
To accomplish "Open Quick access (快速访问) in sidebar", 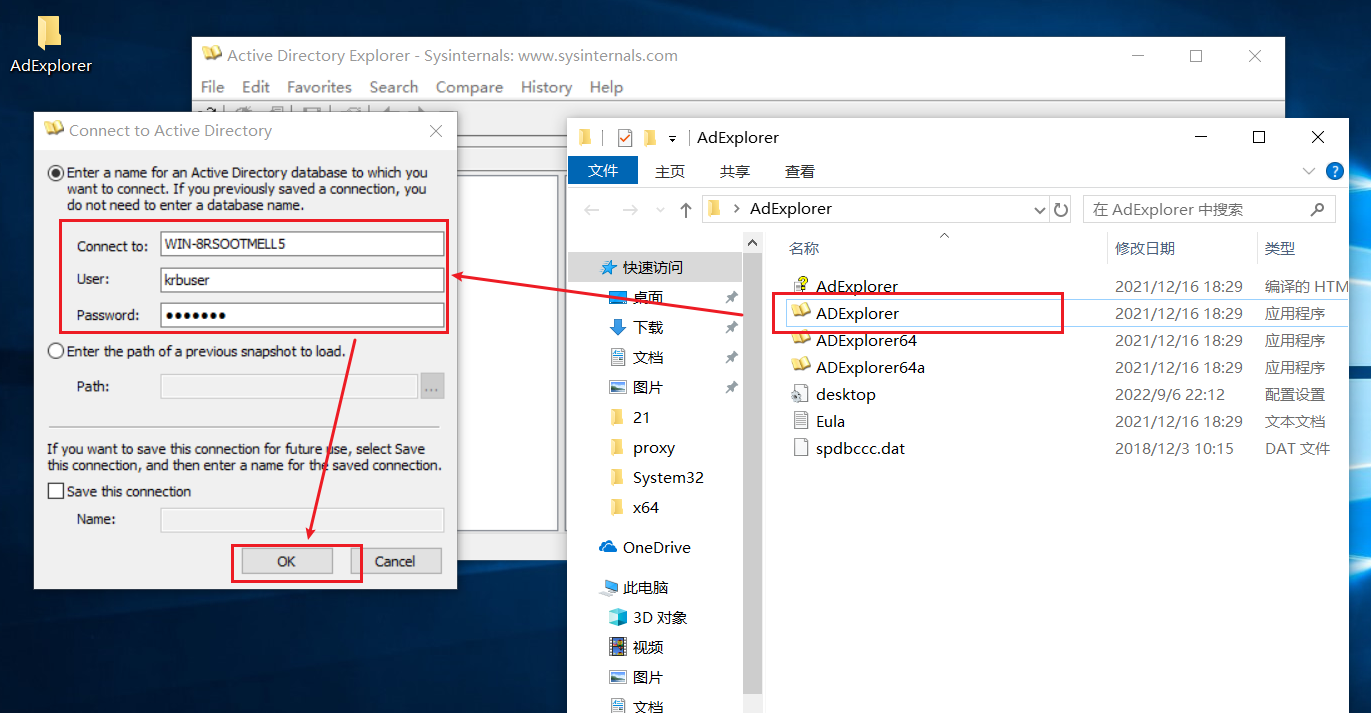I will 653,267.
